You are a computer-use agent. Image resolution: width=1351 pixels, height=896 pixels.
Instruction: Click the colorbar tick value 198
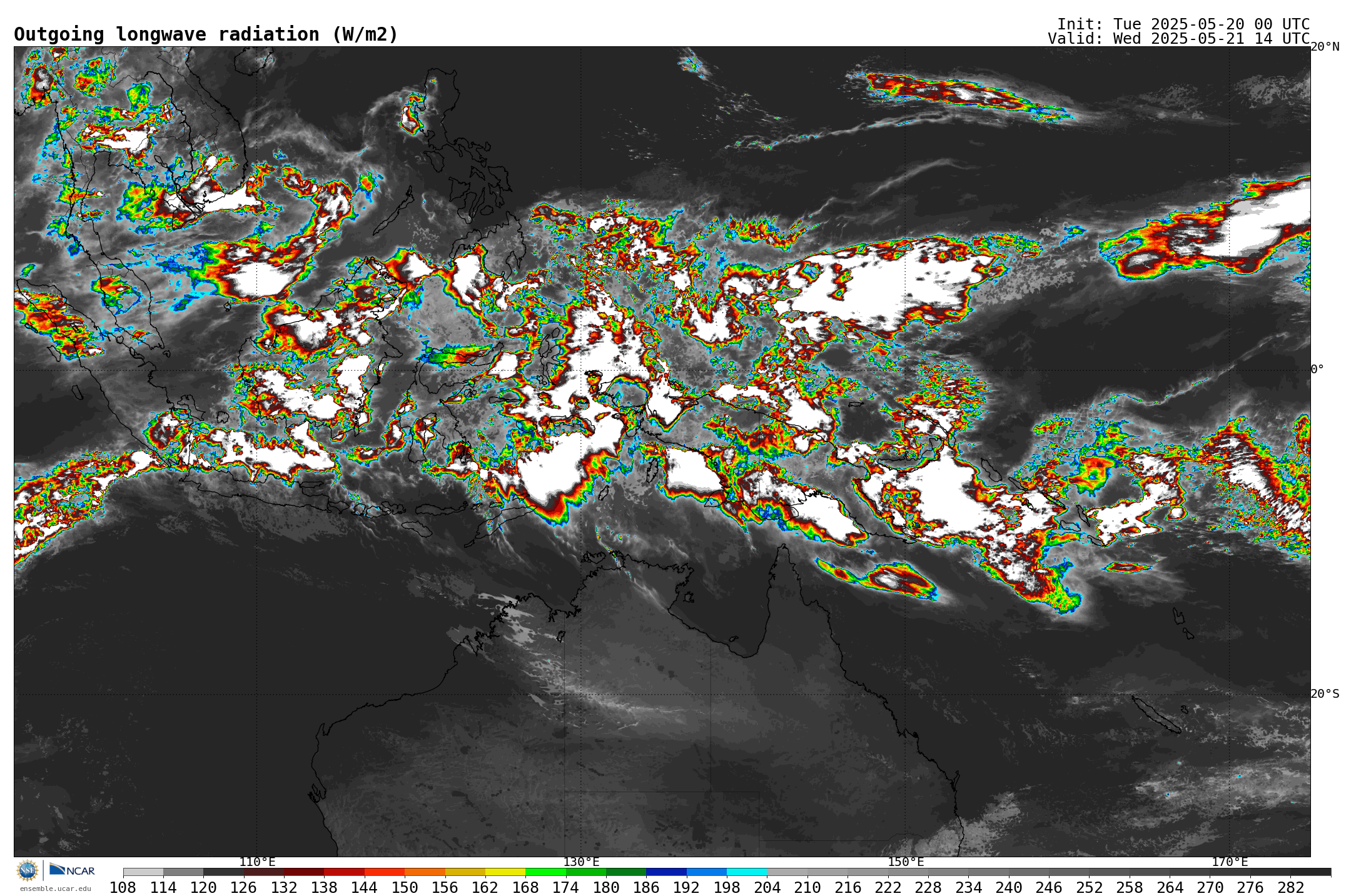click(x=727, y=887)
